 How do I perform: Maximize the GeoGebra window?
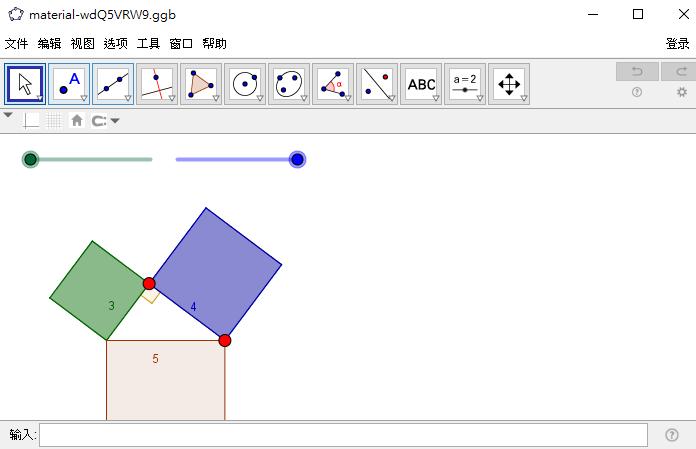pyautogui.click(x=638, y=14)
